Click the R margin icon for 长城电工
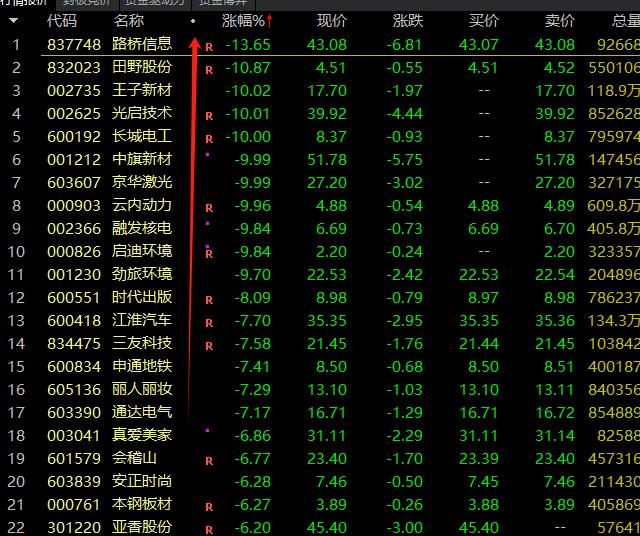 click(209, 139)
